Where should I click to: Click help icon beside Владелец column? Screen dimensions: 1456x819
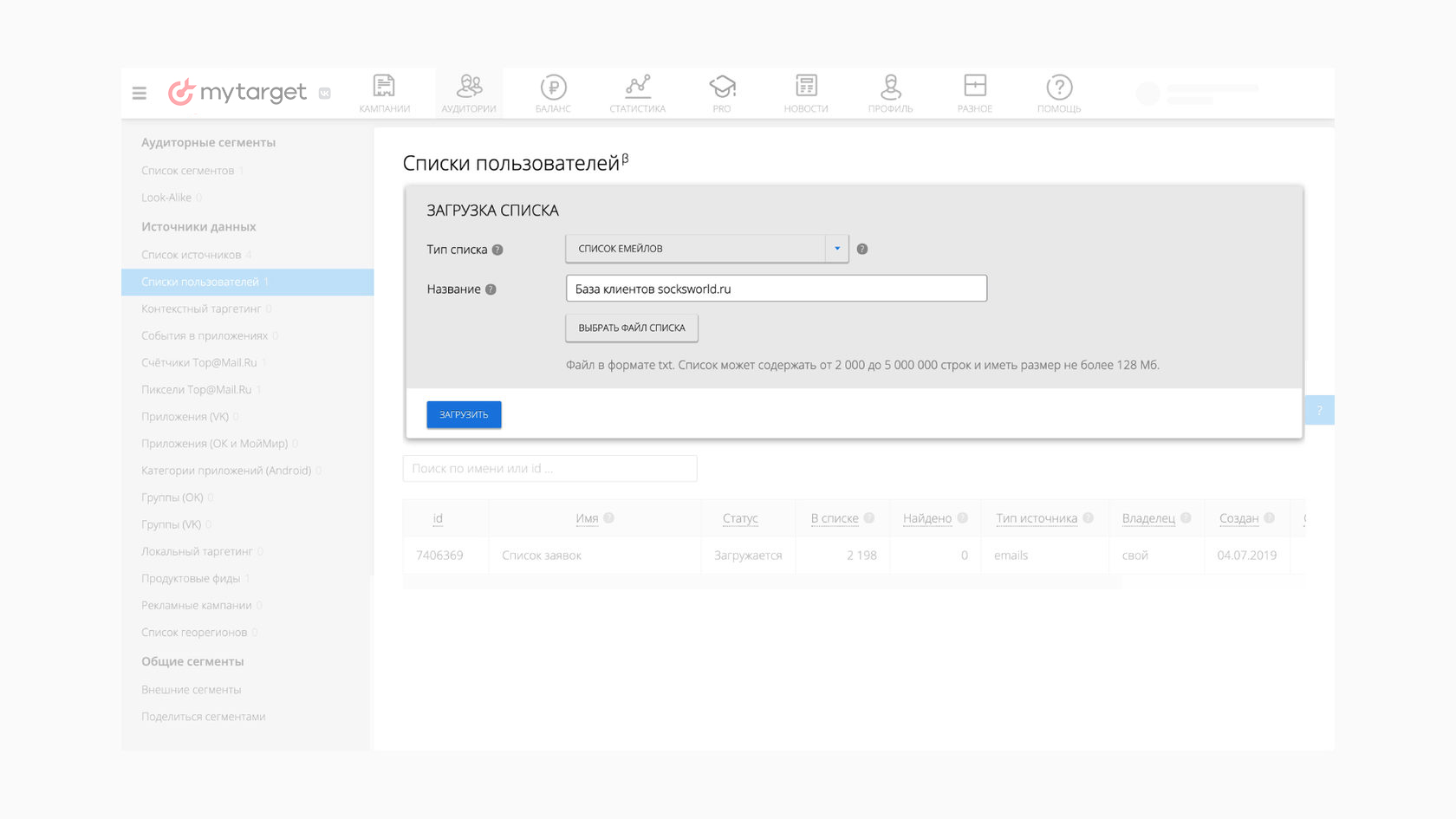(1186, 518)
